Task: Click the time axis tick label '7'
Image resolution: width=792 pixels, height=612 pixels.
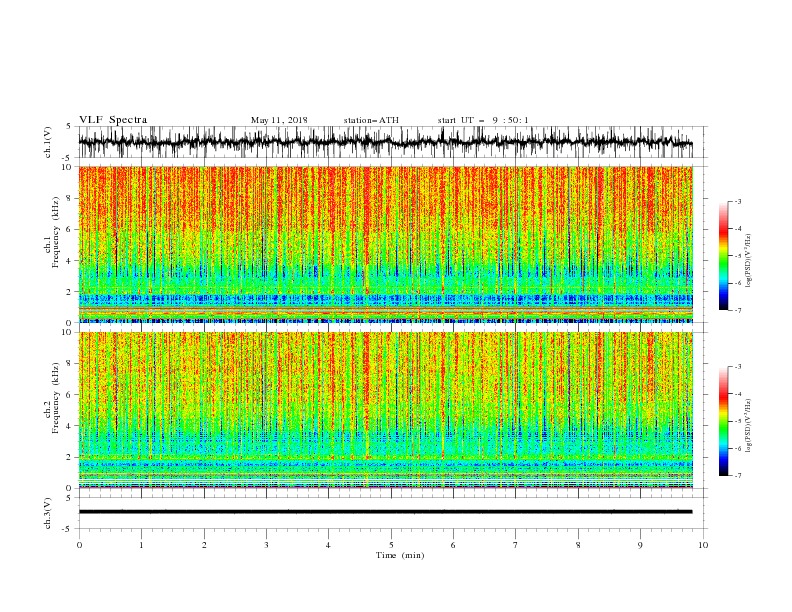Action: (x=516, y=545)
